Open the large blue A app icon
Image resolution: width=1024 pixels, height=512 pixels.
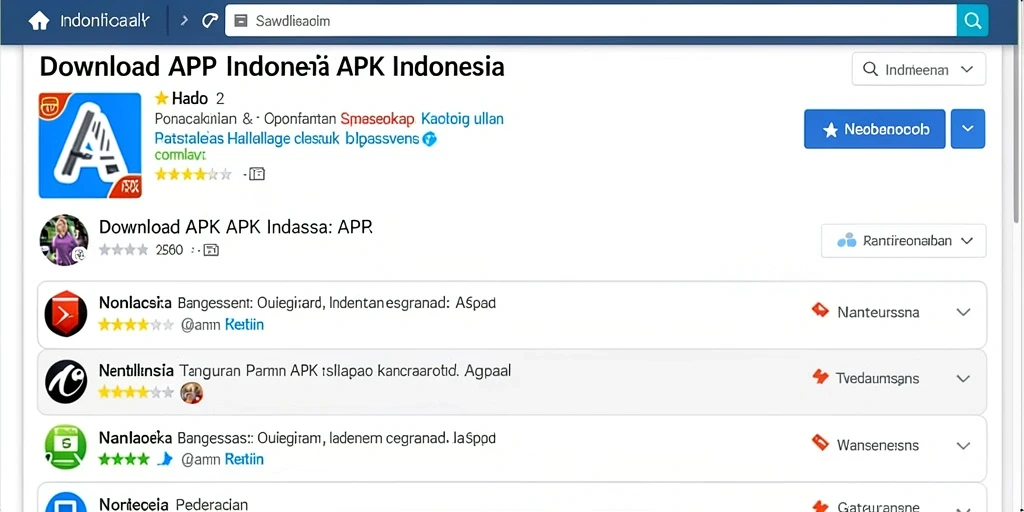click(90, 145)
